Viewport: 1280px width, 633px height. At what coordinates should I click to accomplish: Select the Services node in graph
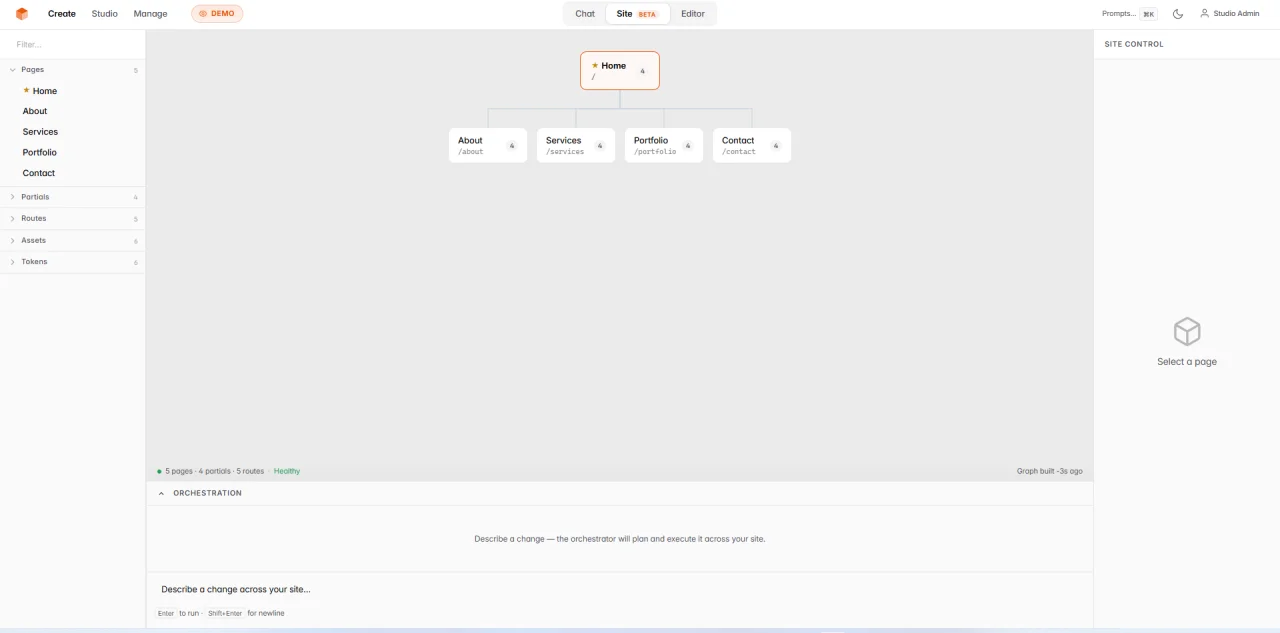(x=576, y=145)
